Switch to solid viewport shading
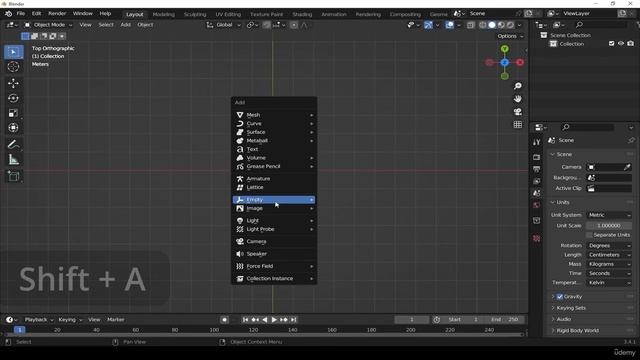The width and height of the screenshot is (640, 360). 492,25
